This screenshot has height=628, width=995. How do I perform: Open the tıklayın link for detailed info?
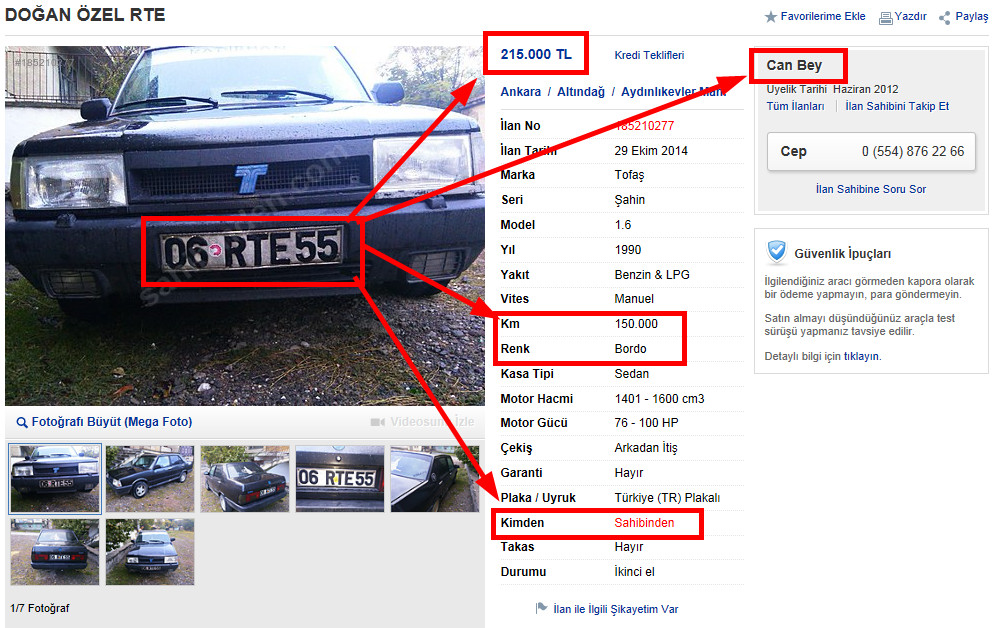point(862,357)
